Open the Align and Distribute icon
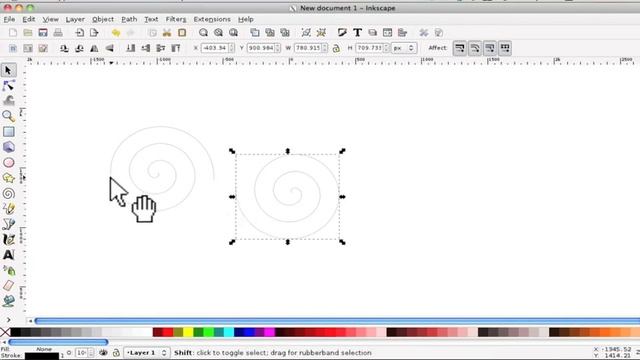The height and width of the screenshot is (360, 640). pyautogui.click(x=402, y=33)
